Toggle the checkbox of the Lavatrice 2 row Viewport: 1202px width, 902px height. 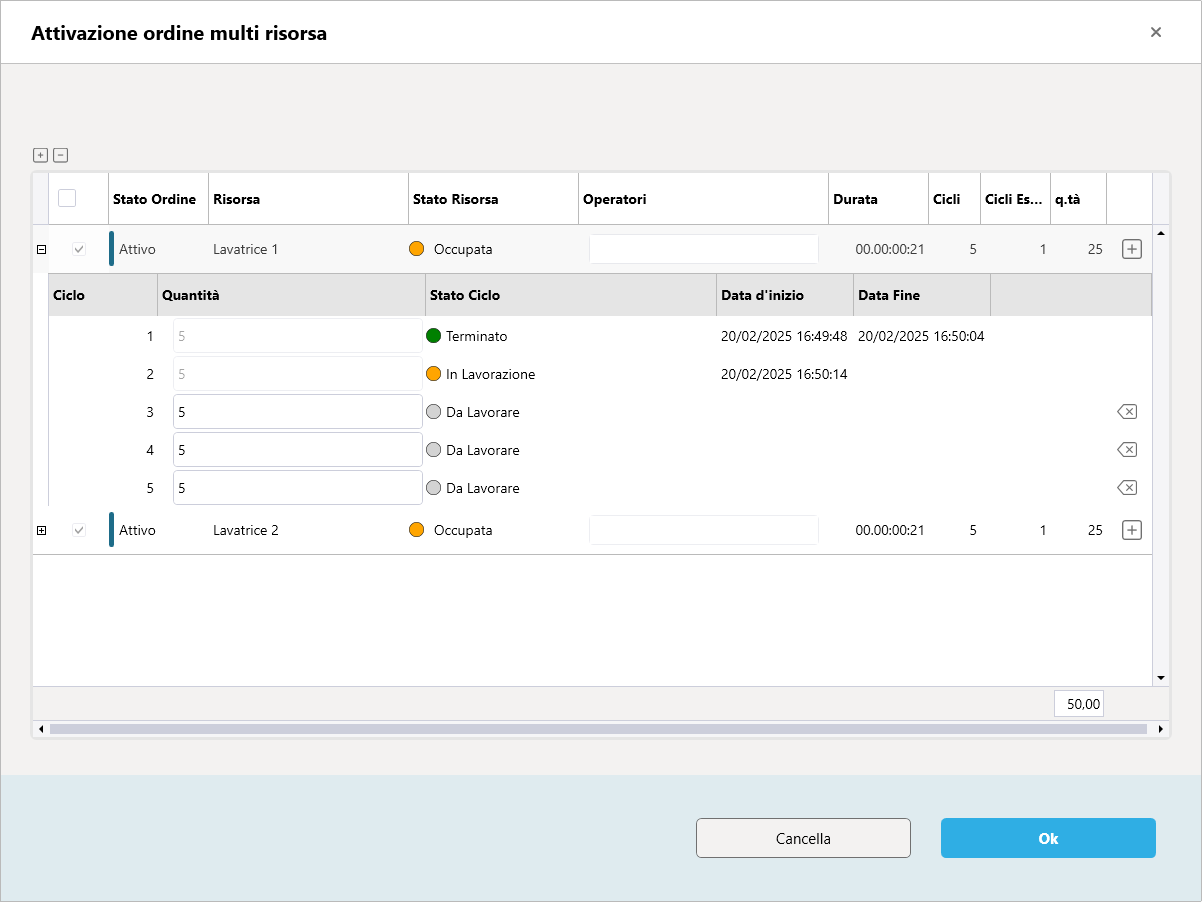click(79, 530)
